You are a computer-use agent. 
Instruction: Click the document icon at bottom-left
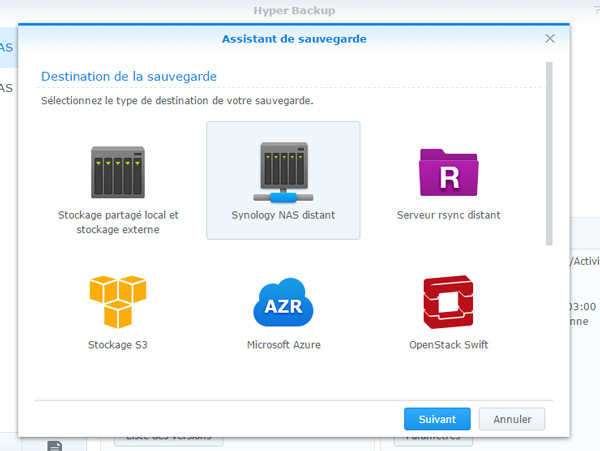pos(55,445)
